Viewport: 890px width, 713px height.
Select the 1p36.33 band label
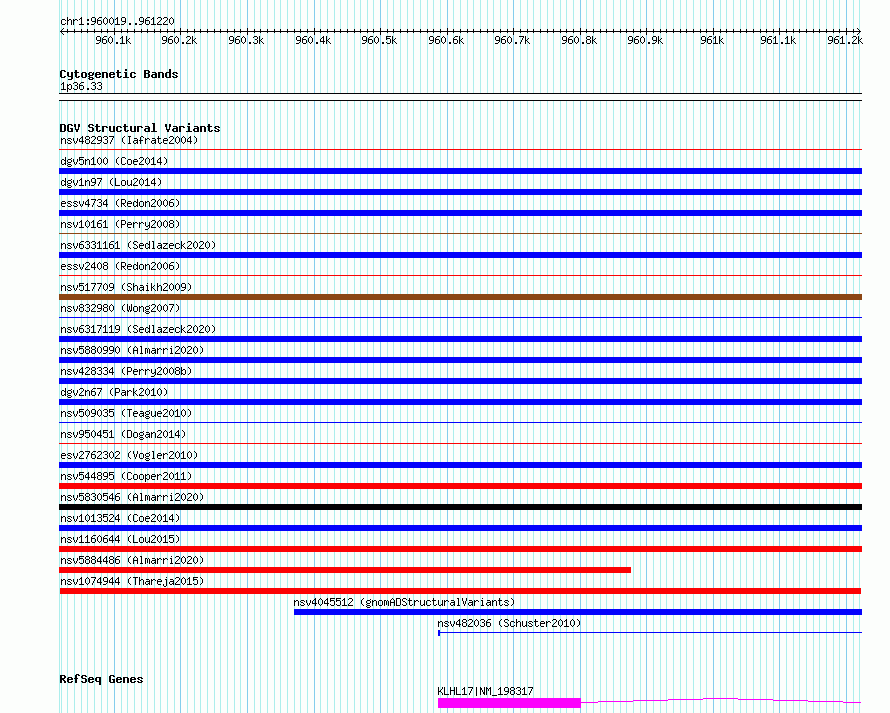tap(81, 86)
